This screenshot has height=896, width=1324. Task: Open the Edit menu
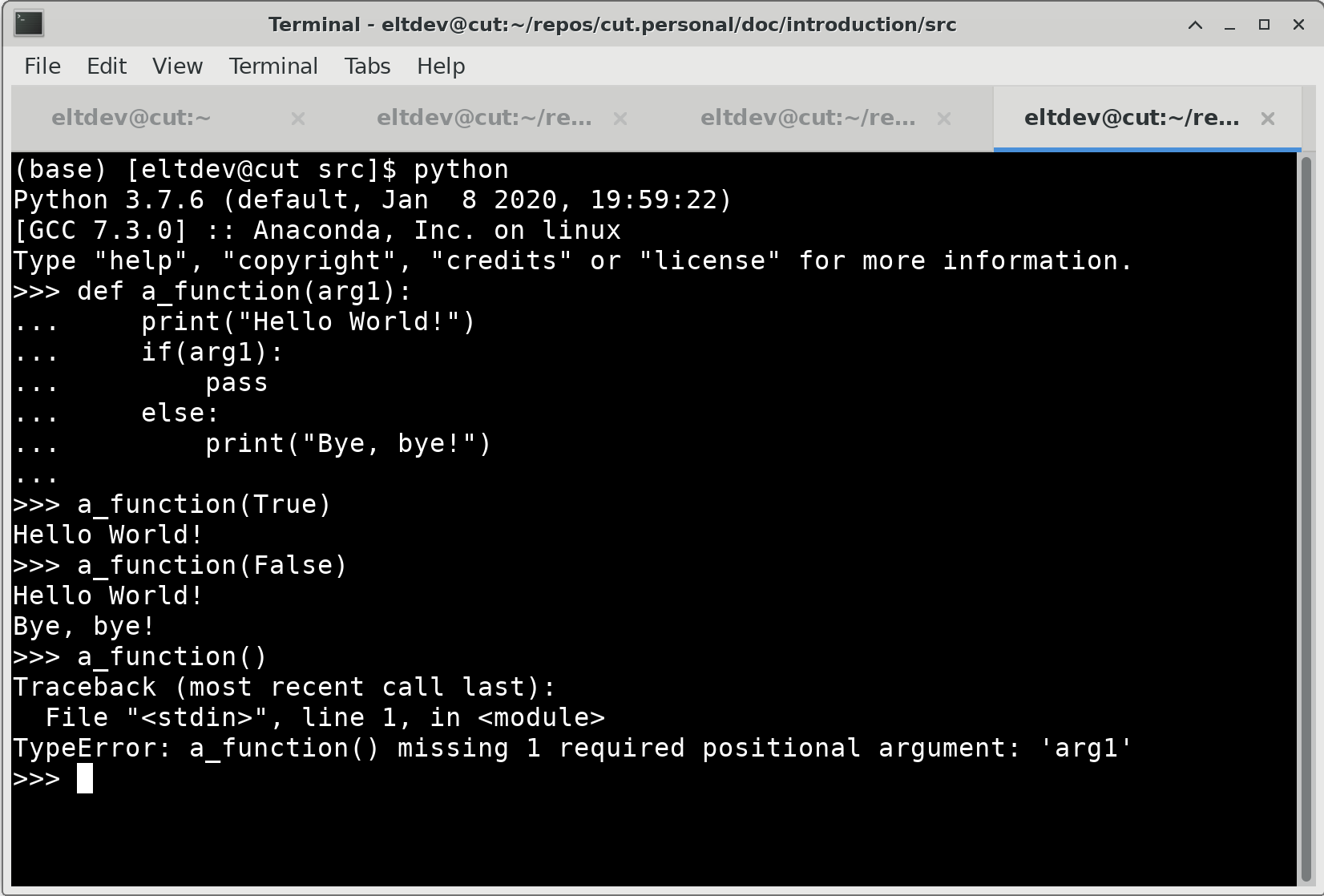coord(106,67)
